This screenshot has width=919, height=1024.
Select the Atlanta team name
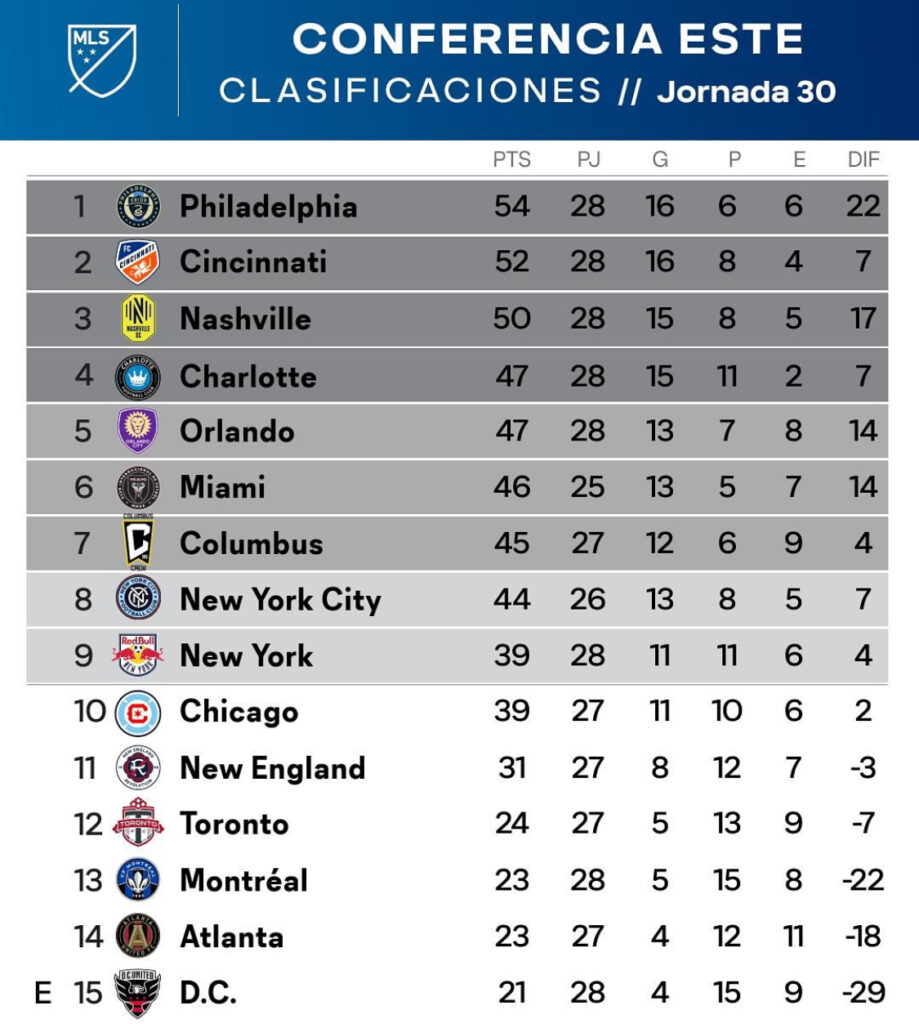(x=232, y=937)
